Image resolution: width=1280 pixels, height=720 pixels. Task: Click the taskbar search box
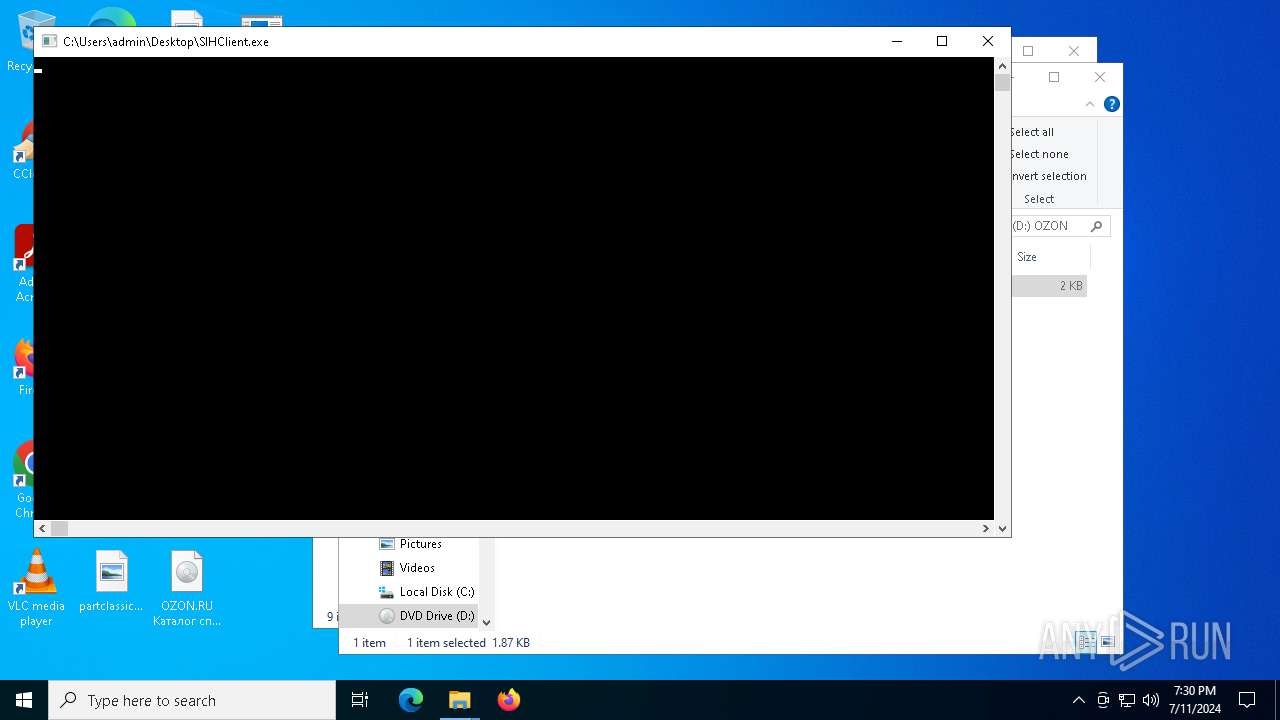pyautogui.click(x=192, y=700)
